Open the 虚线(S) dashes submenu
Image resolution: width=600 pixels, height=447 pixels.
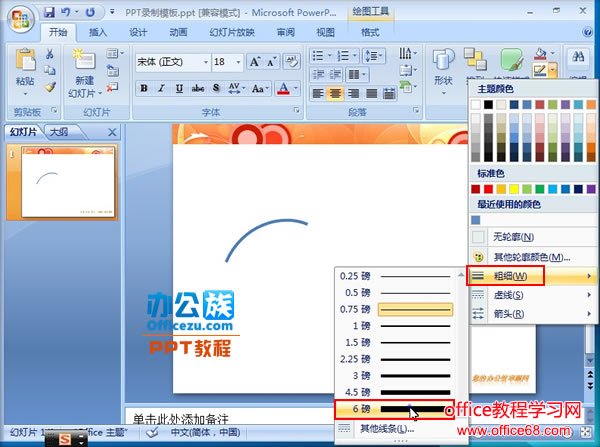pos(532,295)
